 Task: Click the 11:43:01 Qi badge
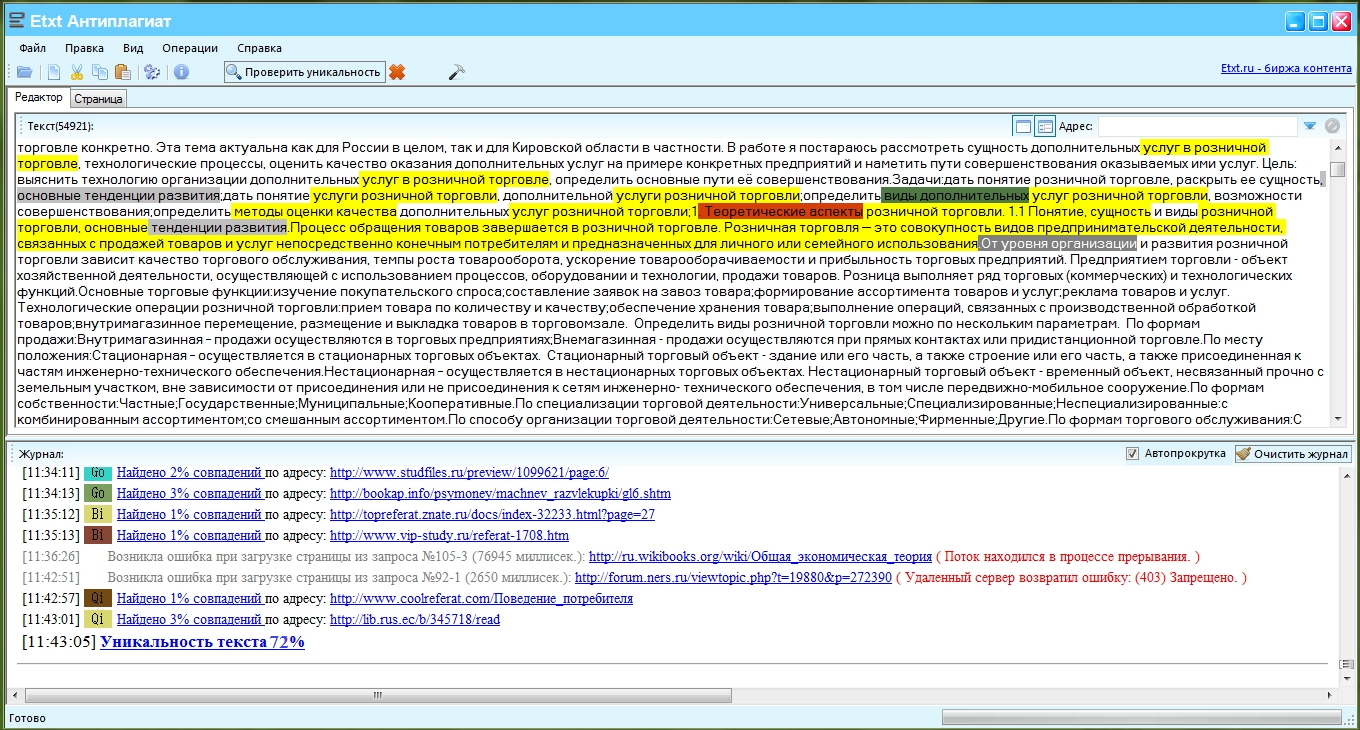[98, 620]
